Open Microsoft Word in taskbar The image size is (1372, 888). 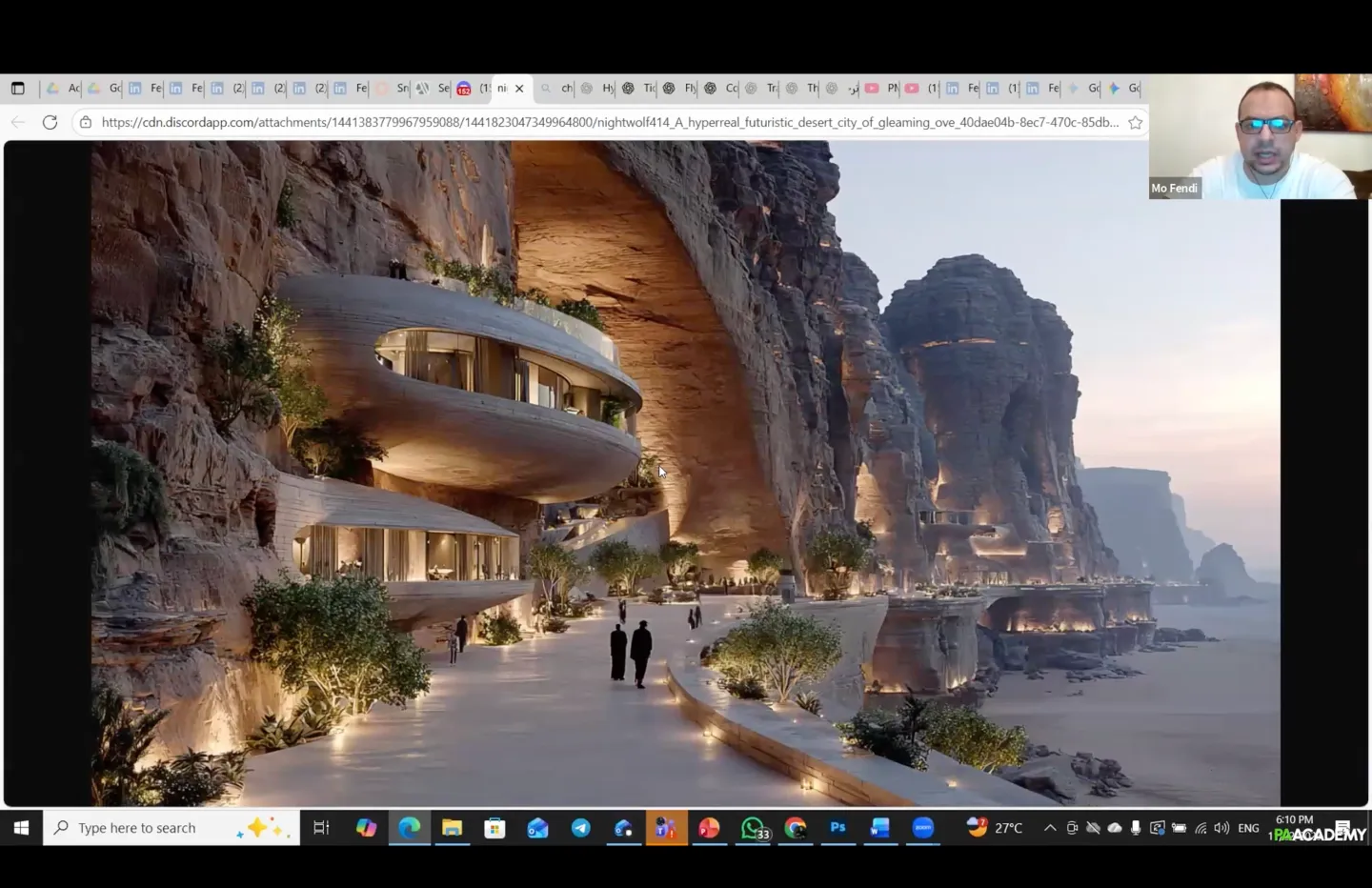879,828
